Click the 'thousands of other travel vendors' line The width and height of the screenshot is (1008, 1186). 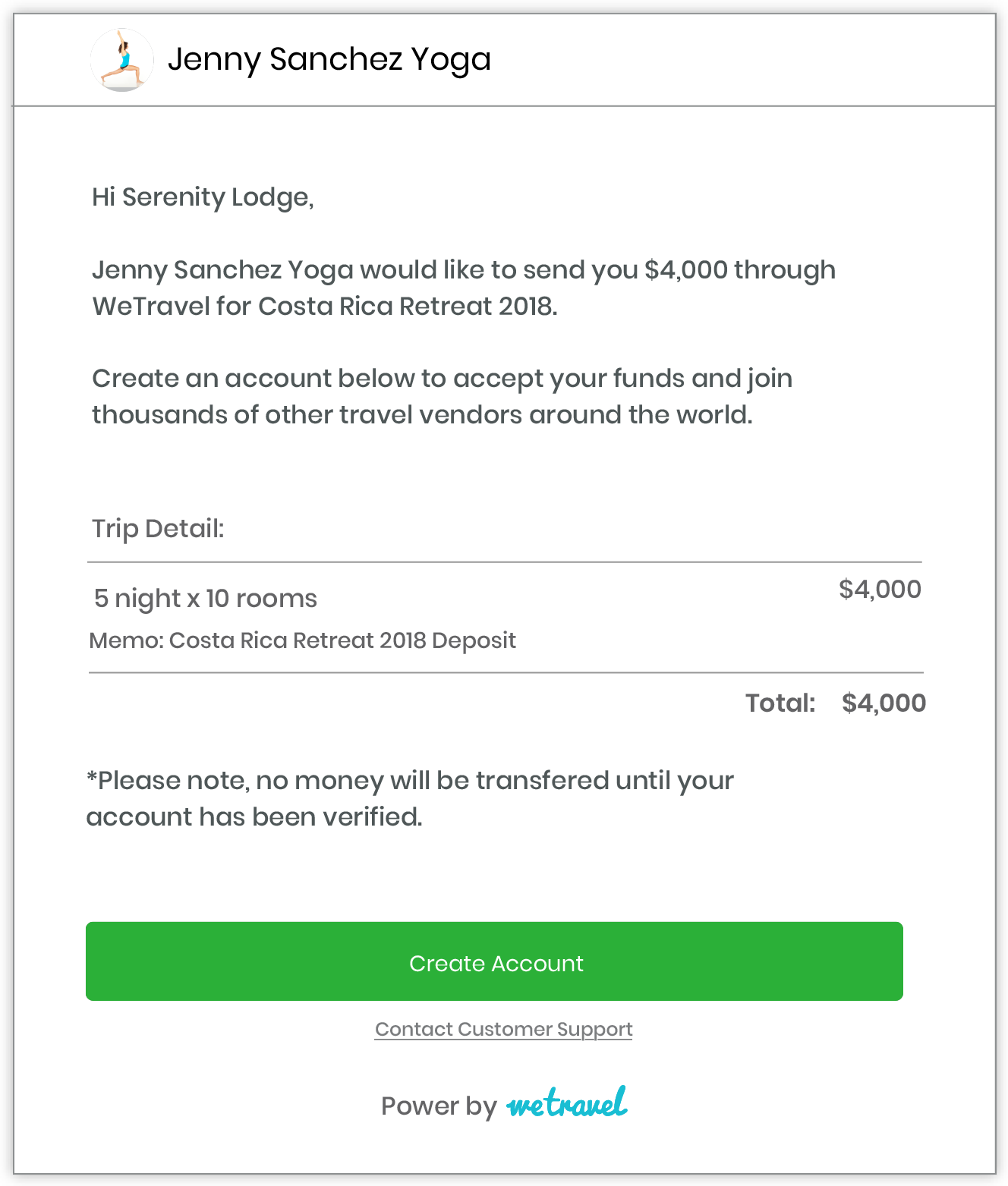click(422, 414)
